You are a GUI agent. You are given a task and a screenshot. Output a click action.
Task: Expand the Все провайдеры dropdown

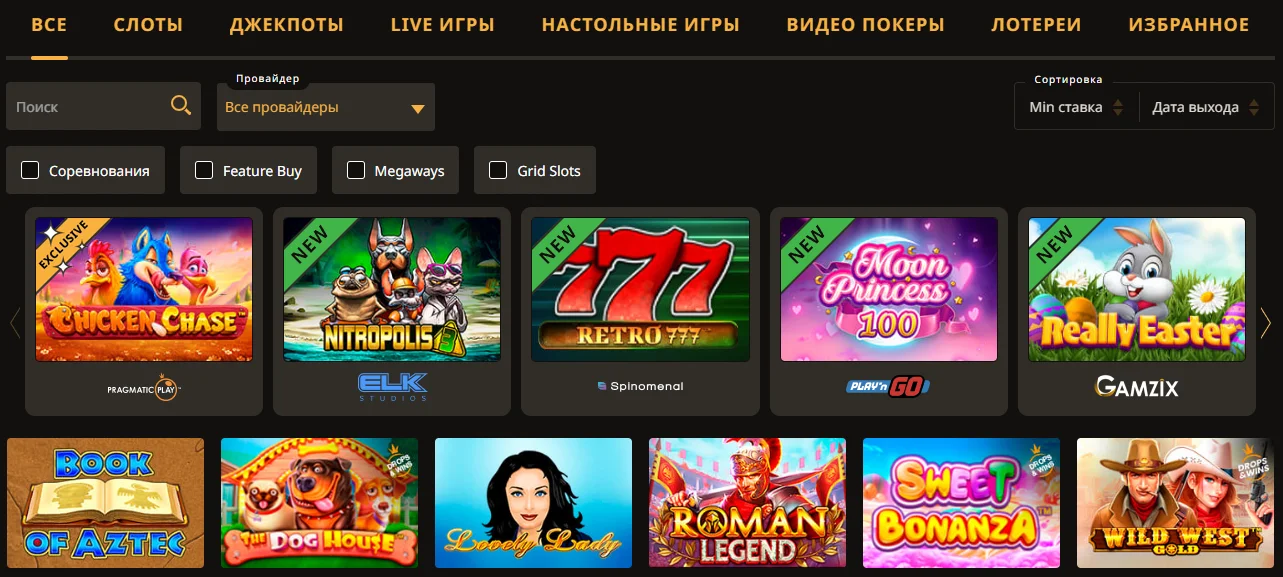[x=326, y=107]
